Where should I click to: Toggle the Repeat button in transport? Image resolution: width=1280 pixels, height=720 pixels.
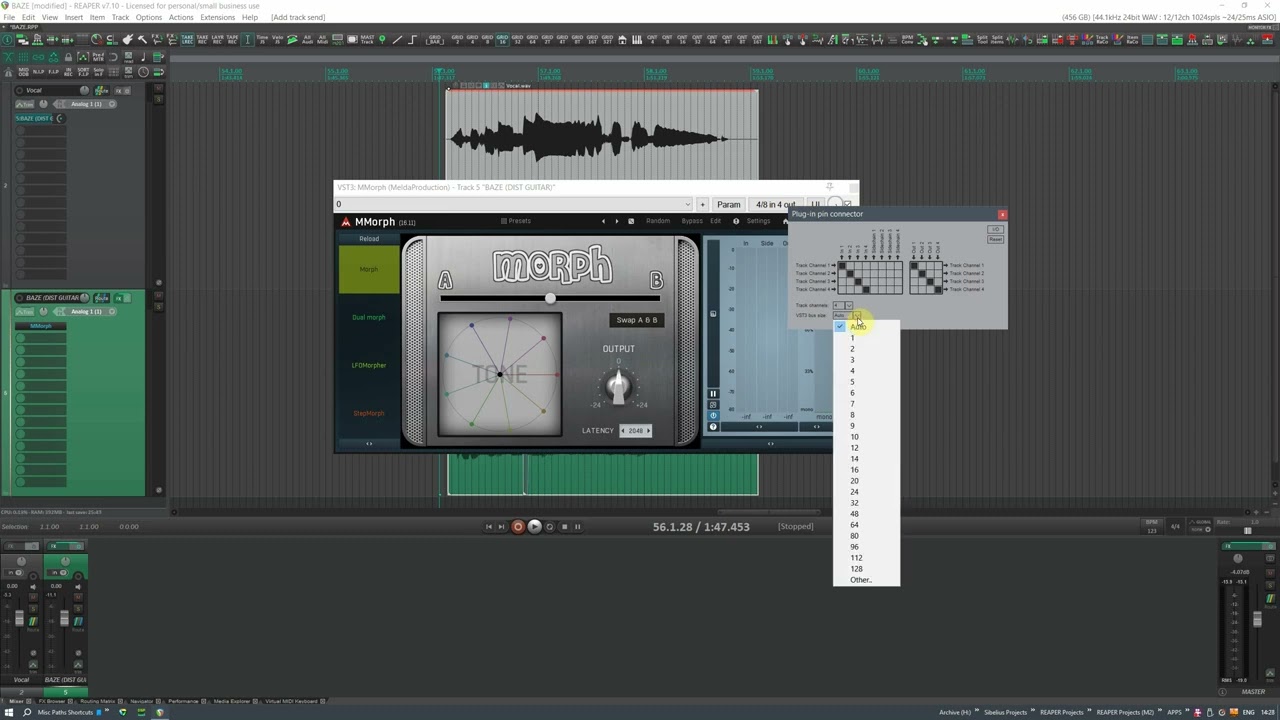click(549, 526)
